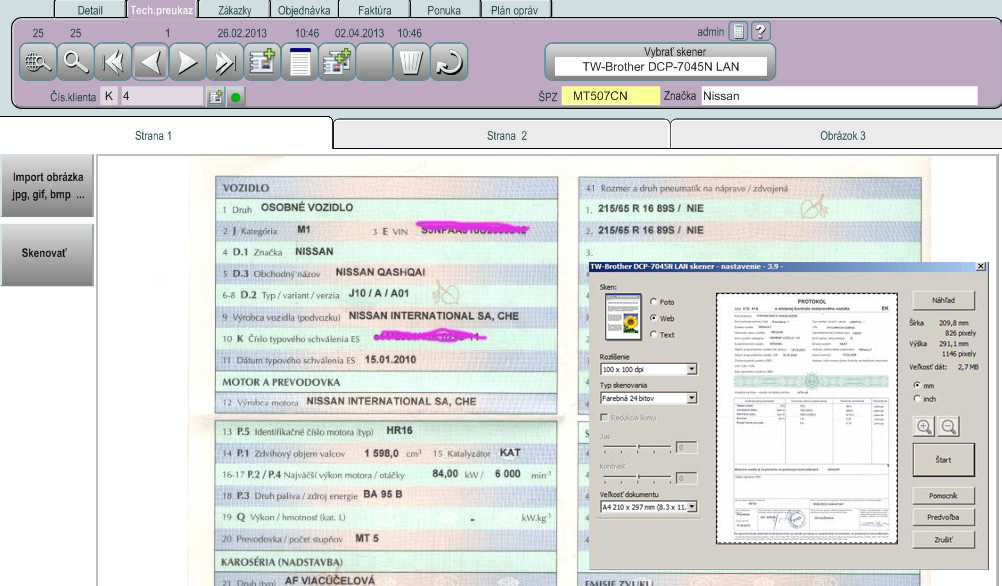Select the Text scan mode
The height and width of the screenshot is (586, 1002).
click(x=653, y=334)
